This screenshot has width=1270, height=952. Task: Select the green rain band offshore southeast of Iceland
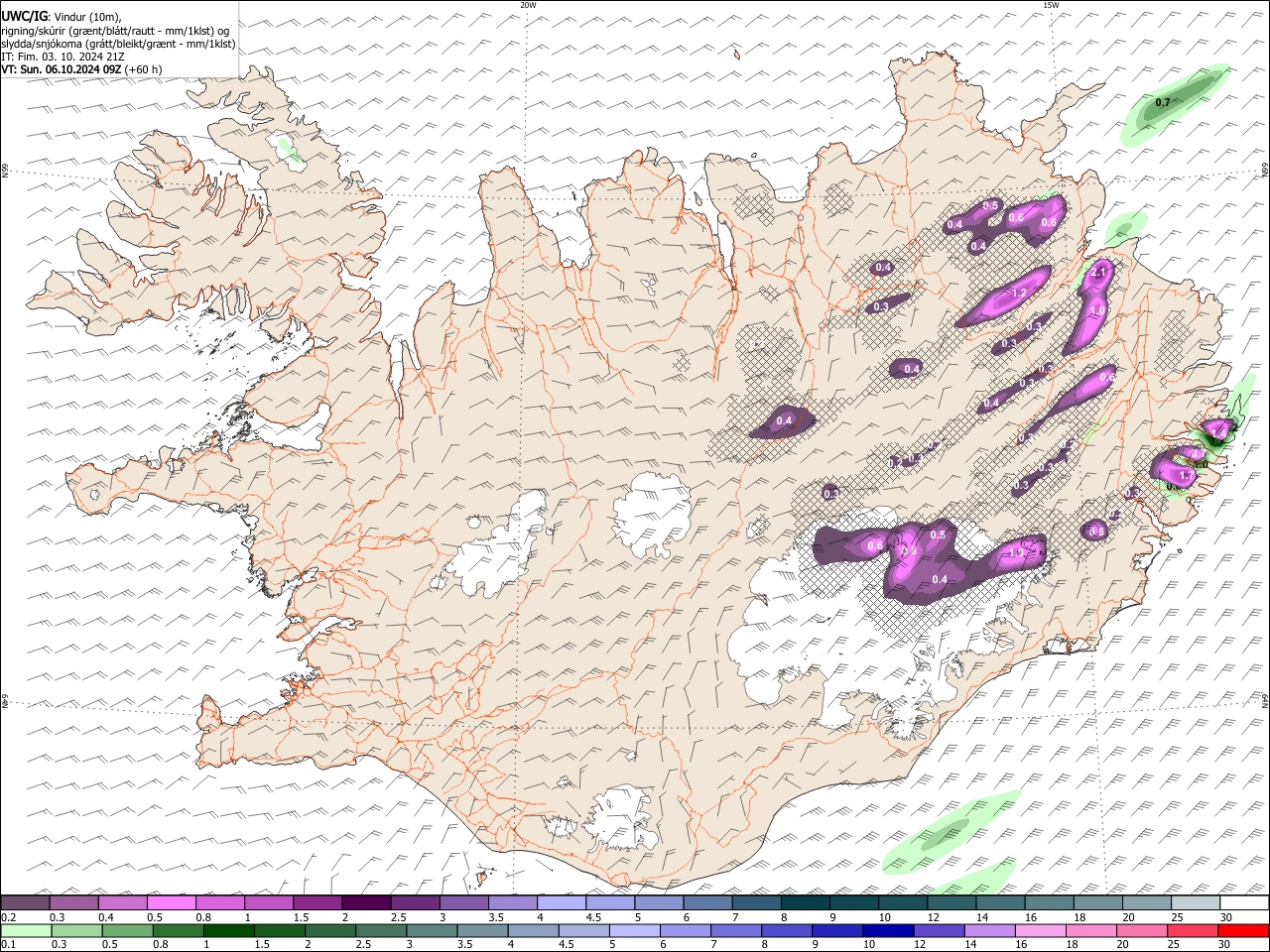pos(950,832)
